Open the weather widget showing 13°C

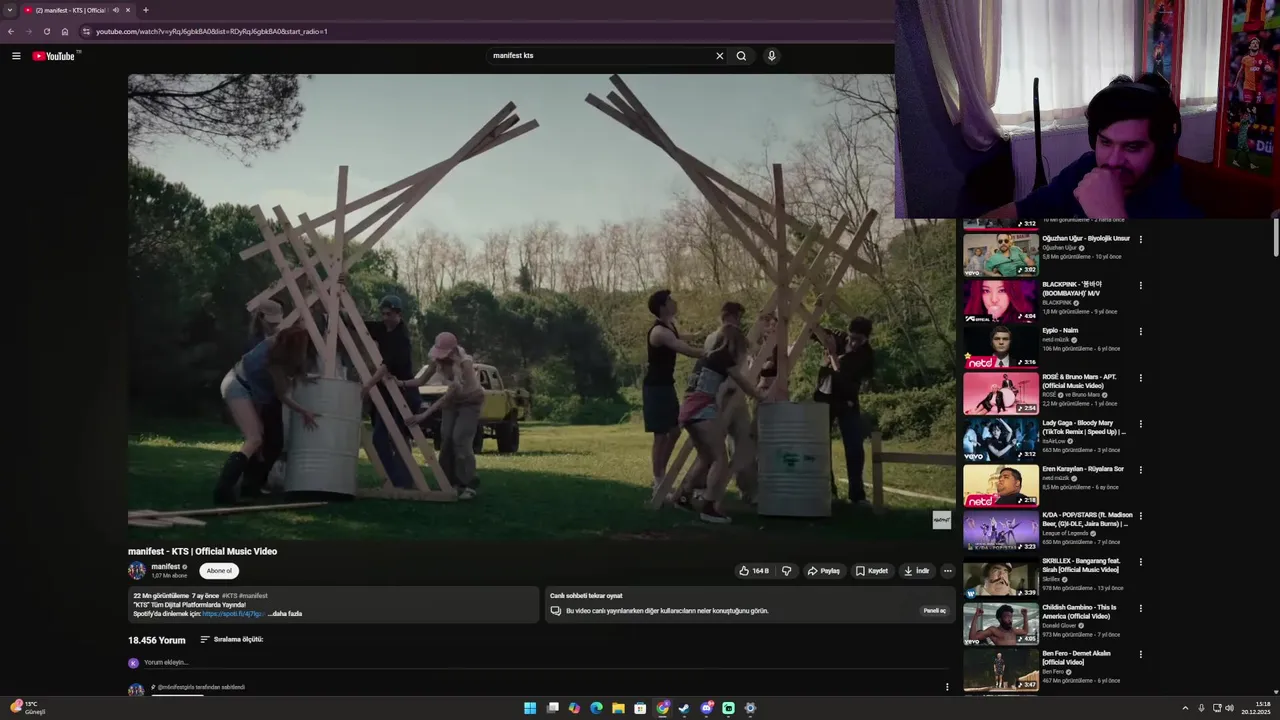28,708
